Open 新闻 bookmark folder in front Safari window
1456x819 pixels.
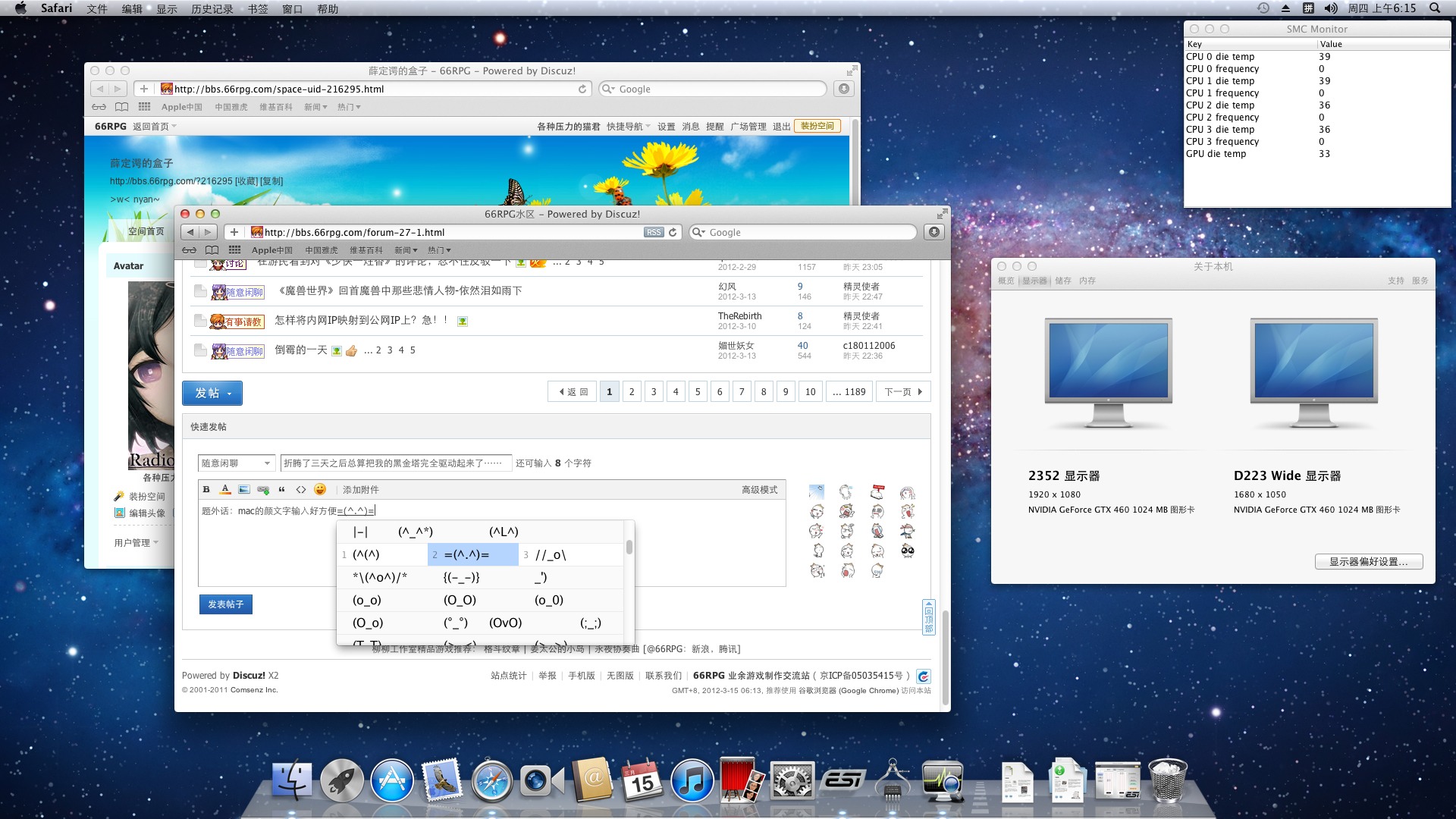[x=406, y=250]
